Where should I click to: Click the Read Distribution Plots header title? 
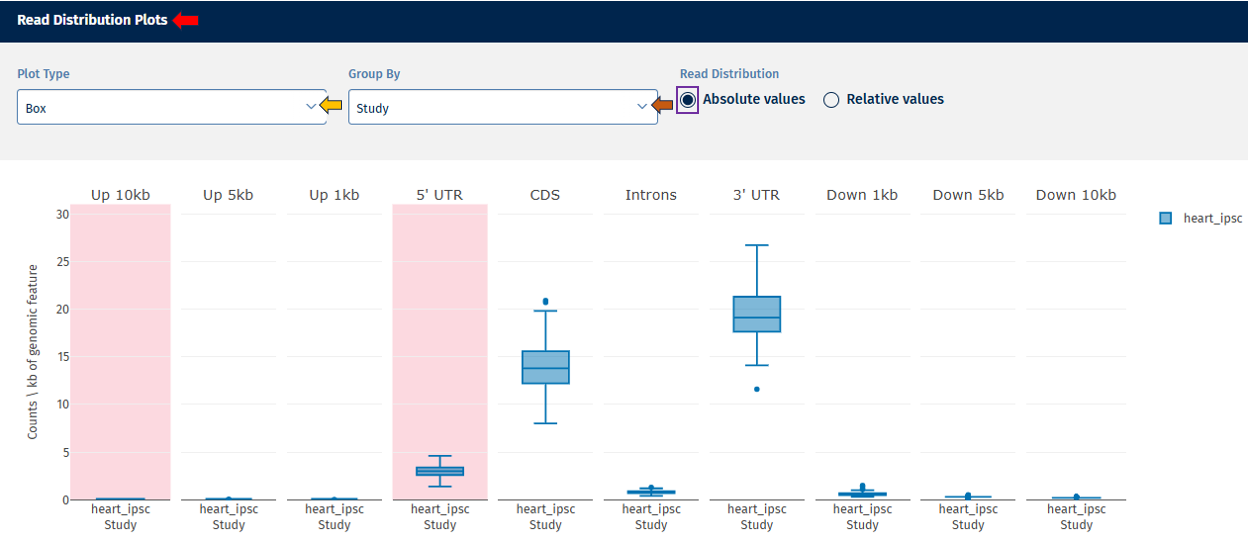coord(92,20)
